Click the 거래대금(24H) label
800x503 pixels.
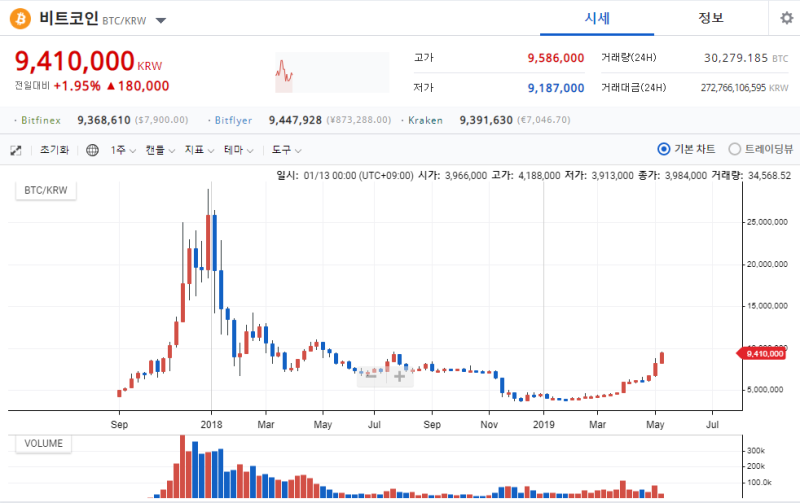[633, 87]
